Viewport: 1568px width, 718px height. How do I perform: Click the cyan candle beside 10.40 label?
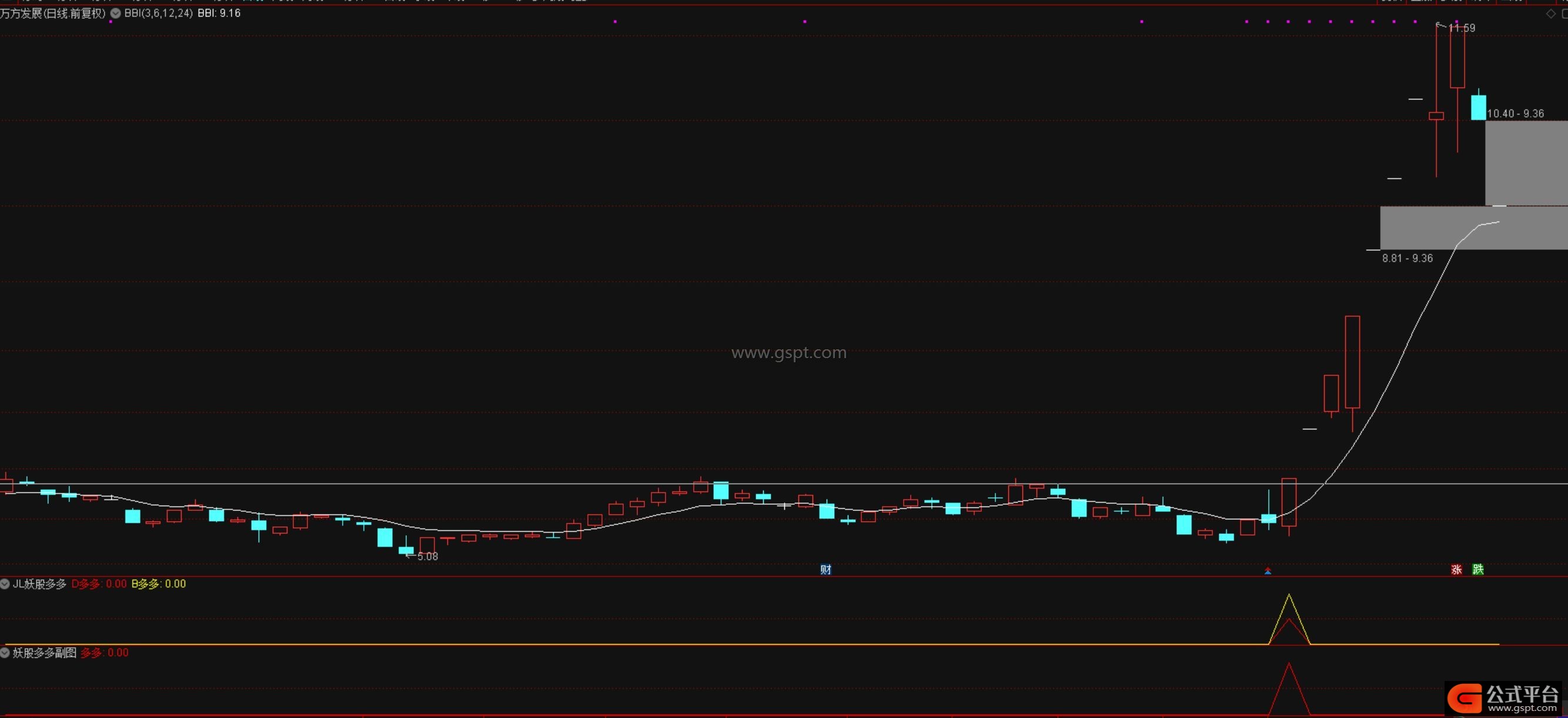coord(1478,107)
